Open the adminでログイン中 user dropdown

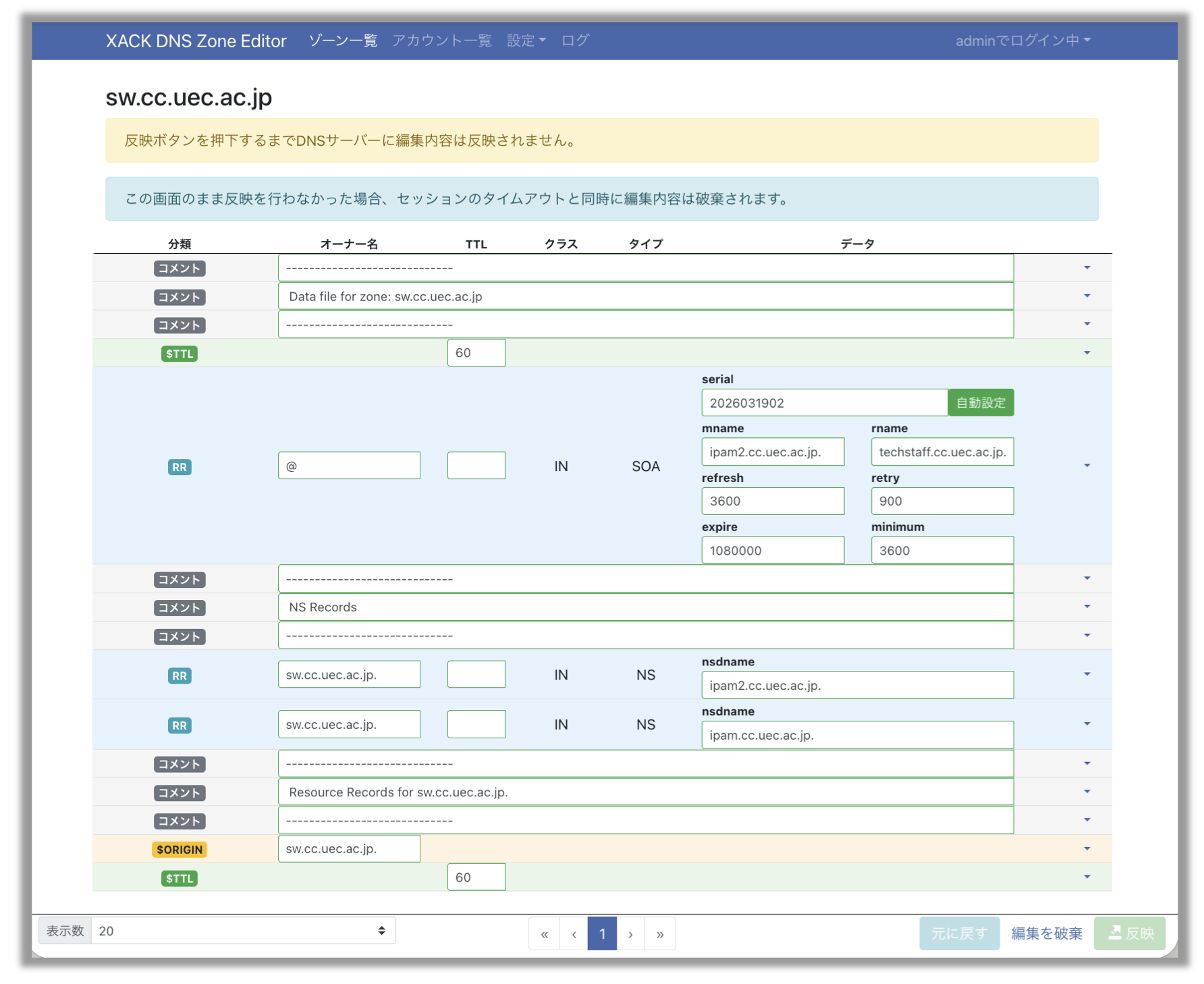[1022, 40]
